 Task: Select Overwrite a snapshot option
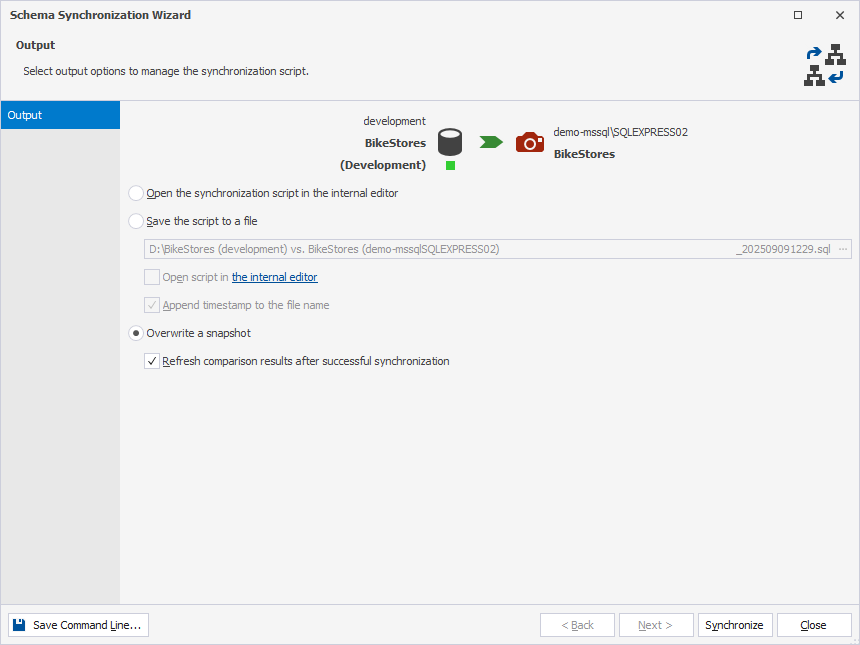click(x=135, y=333)
